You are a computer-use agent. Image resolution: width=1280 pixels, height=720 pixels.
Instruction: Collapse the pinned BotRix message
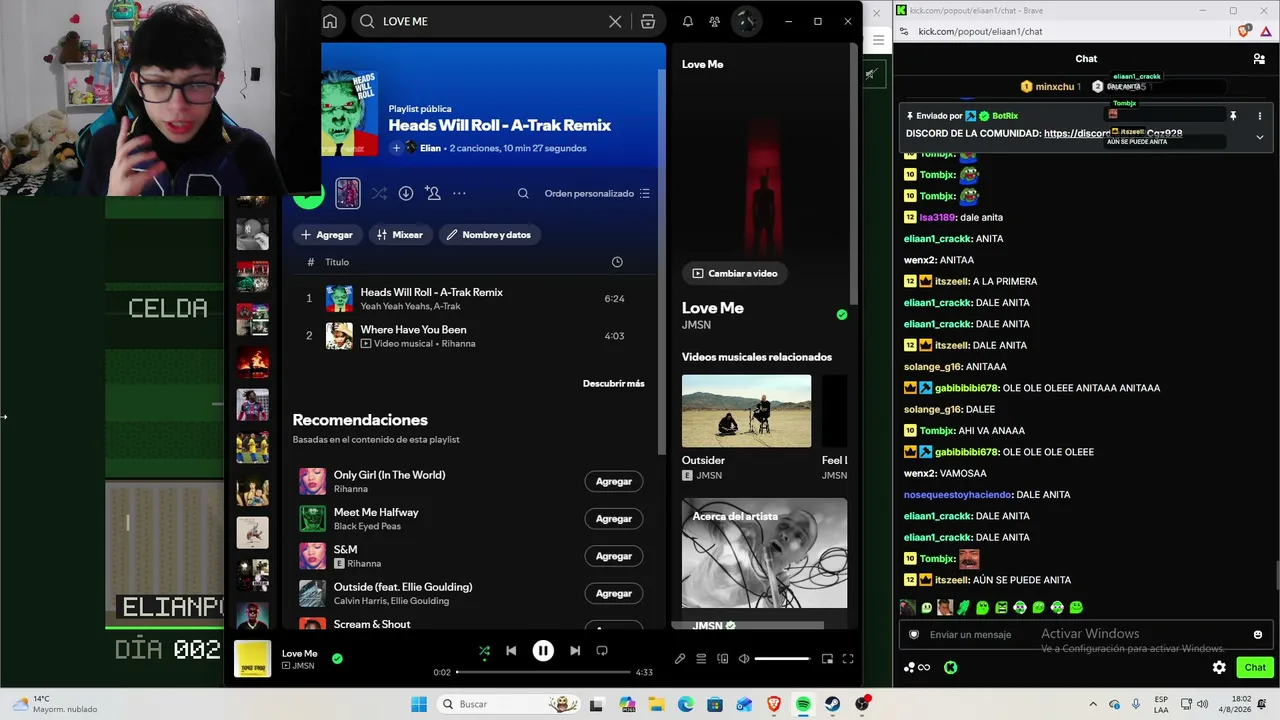click(x=1259, y=137)
